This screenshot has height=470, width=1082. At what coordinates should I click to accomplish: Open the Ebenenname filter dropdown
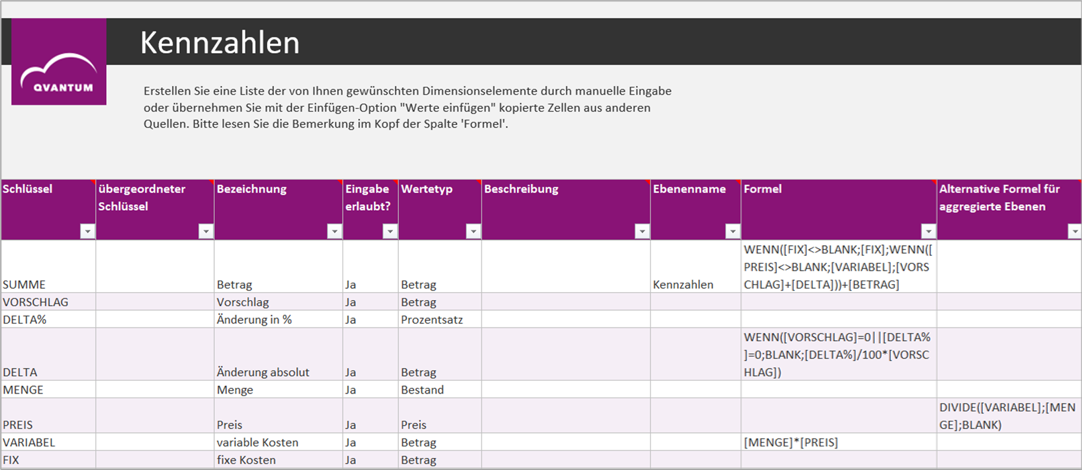(x=731, y=231)
